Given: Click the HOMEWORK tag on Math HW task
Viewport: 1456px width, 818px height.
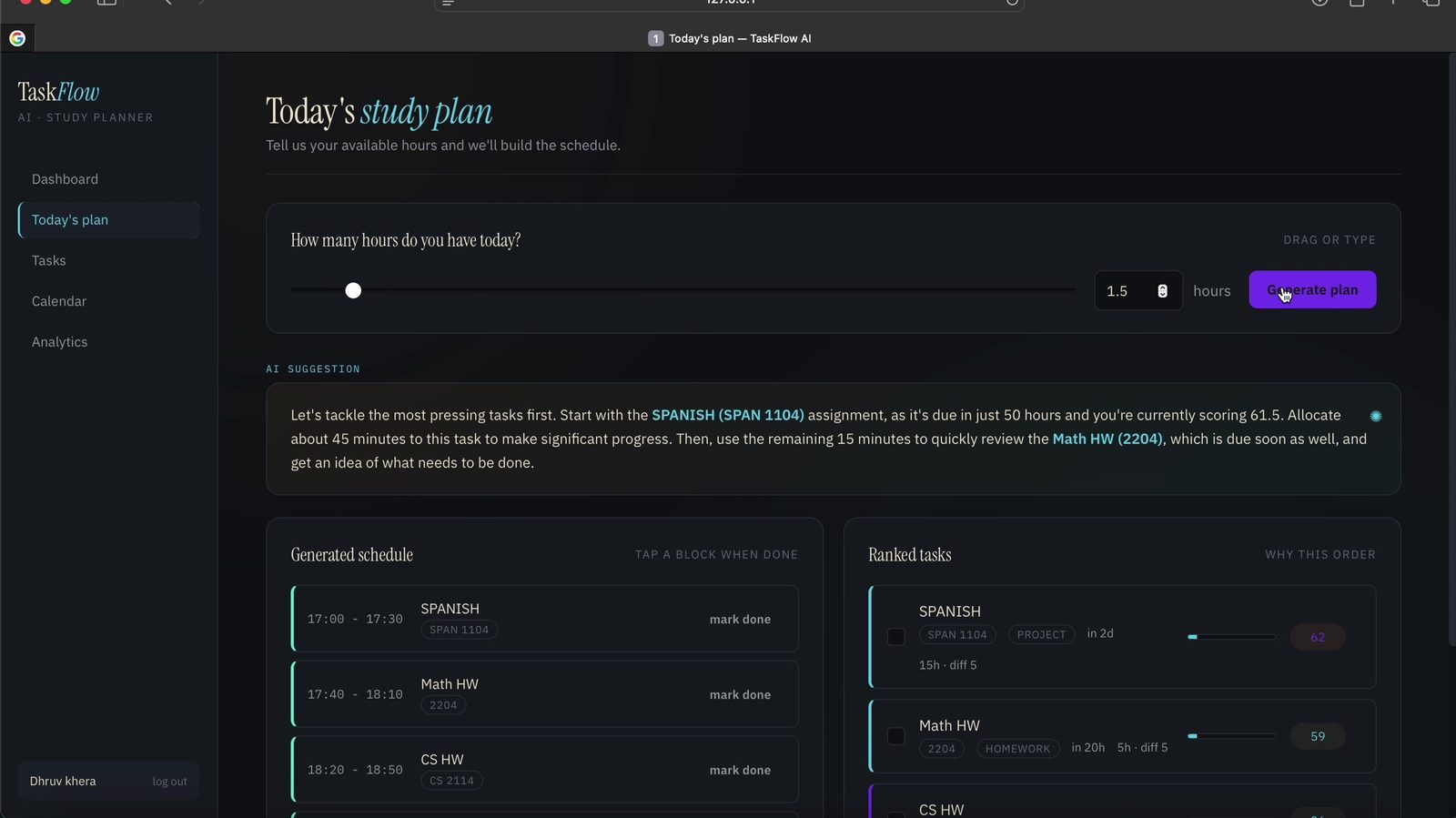Looking at the screenshot, I should (x=1017, y=749).
